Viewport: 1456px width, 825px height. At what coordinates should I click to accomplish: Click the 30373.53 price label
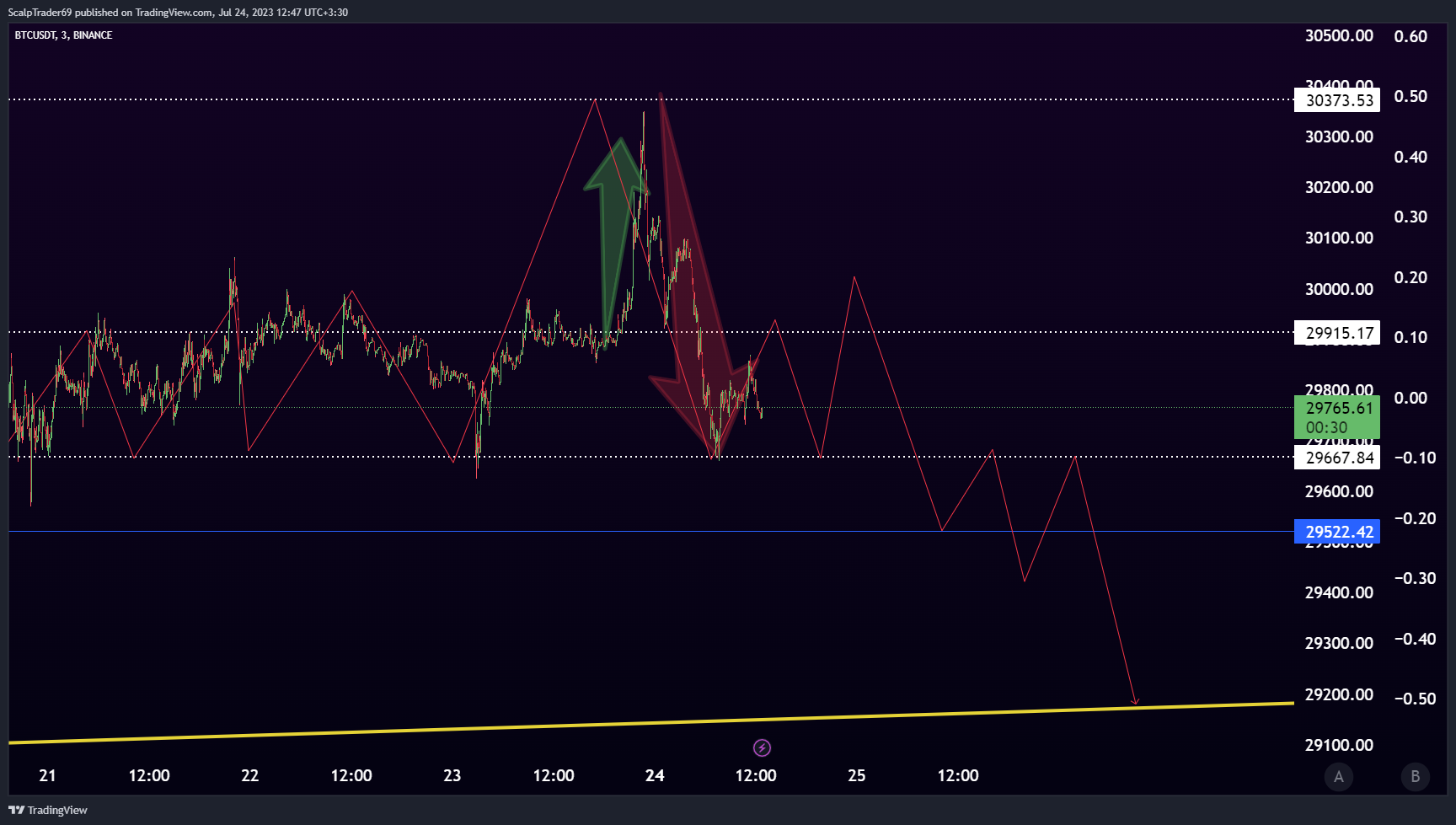tap(1337, 100)
